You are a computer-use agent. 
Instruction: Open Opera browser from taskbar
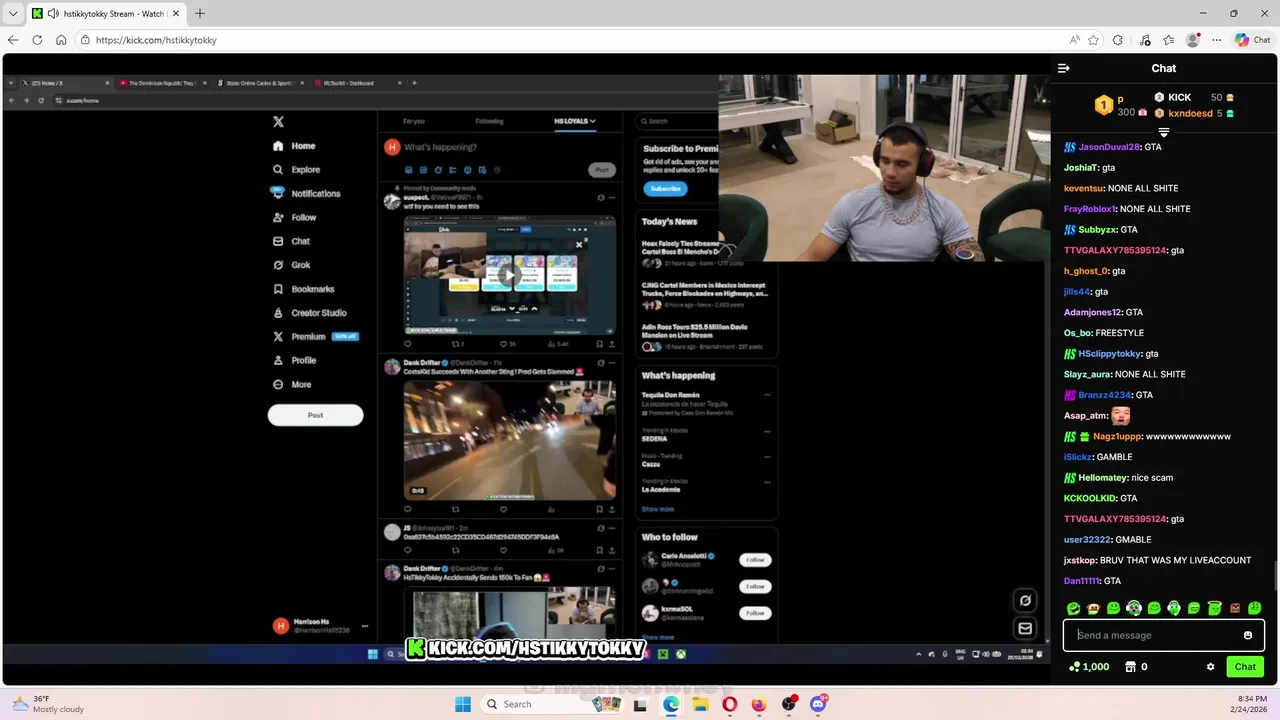coord(730,704)
